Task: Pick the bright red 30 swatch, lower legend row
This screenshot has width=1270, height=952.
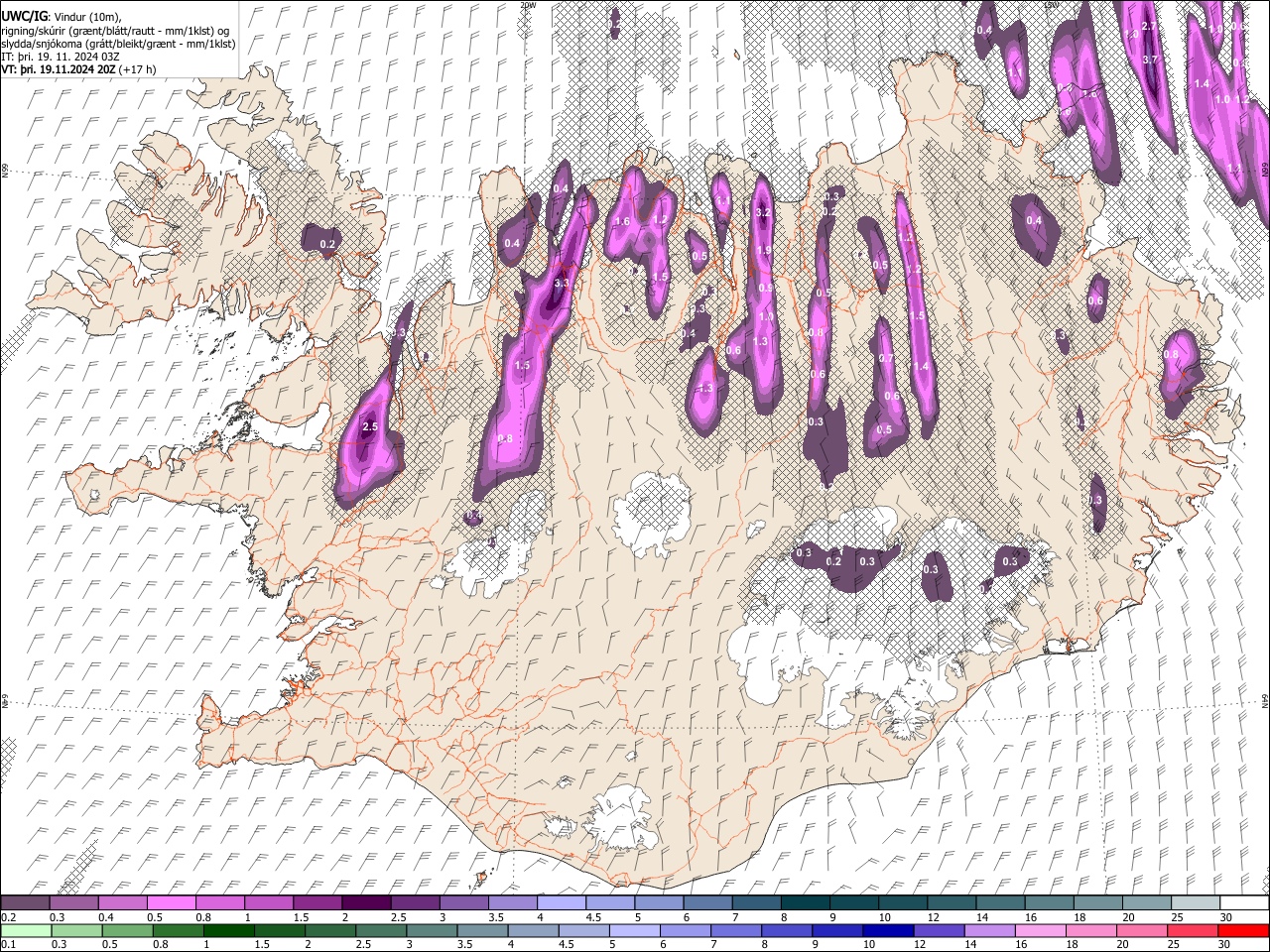Action: 1244,930
